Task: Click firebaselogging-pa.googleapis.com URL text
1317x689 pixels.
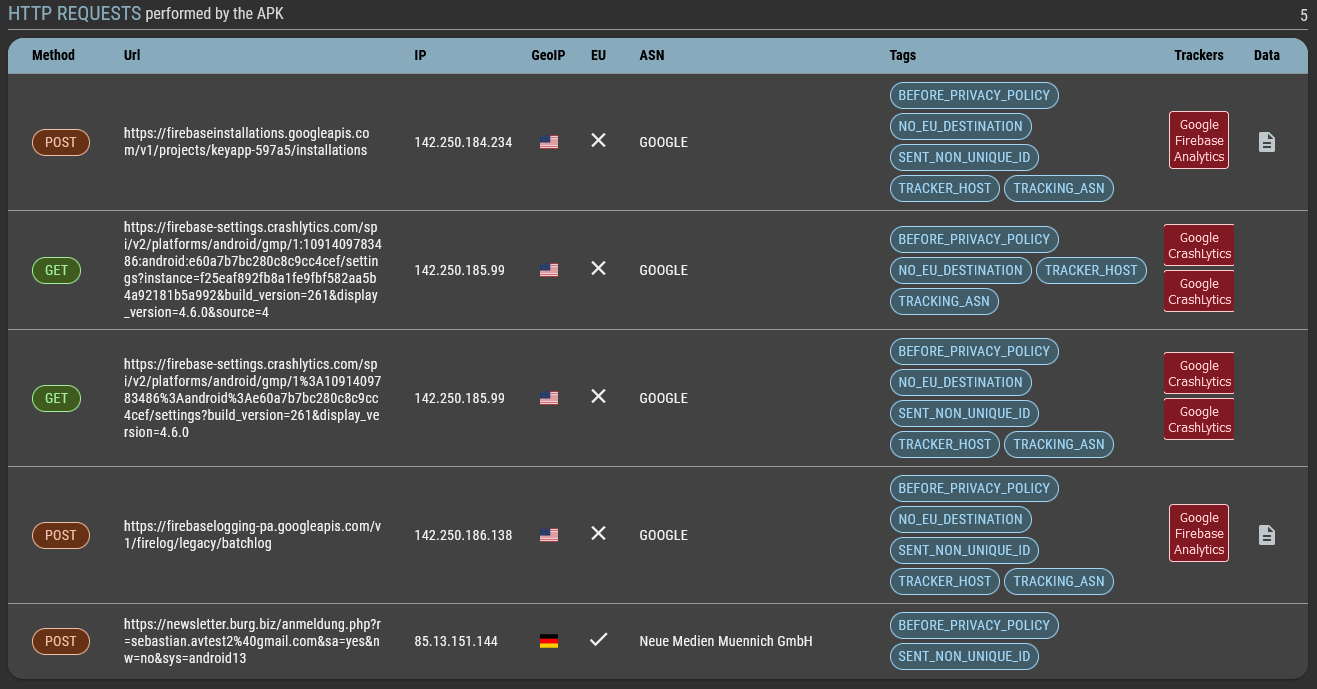Action: (x=252, y=535)
